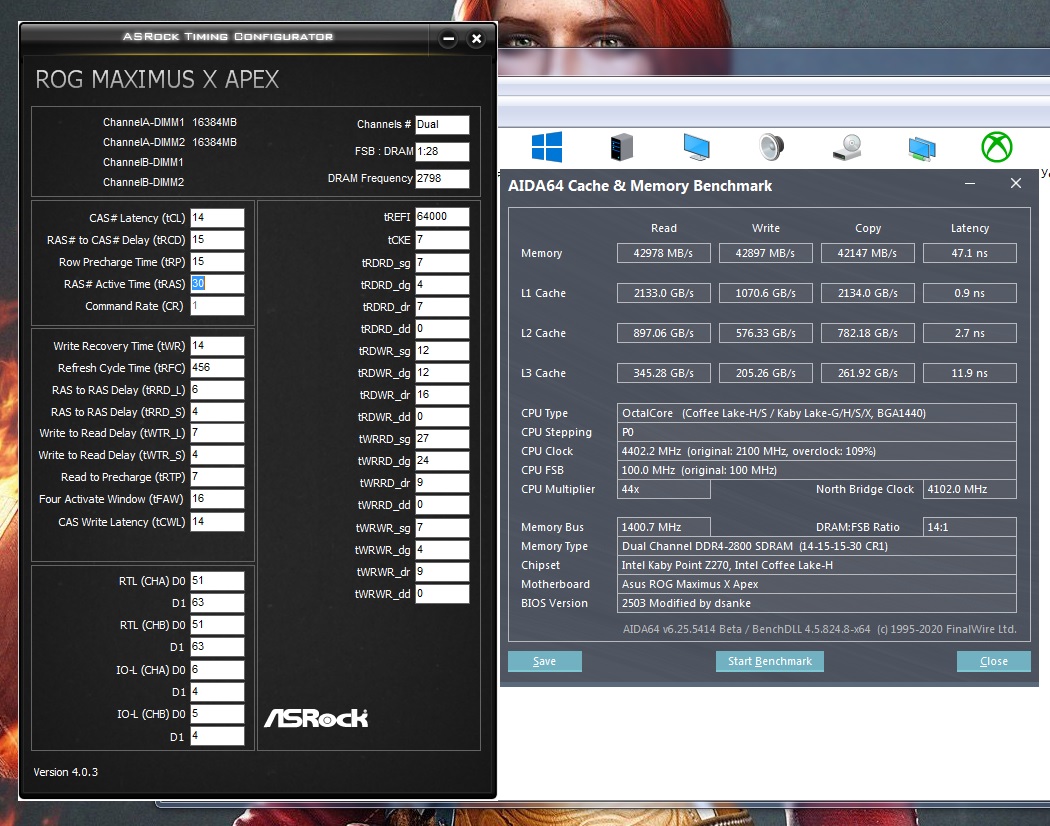
Task: Click the Memory Write value 42897 MB/s
Action: [765, 253]
